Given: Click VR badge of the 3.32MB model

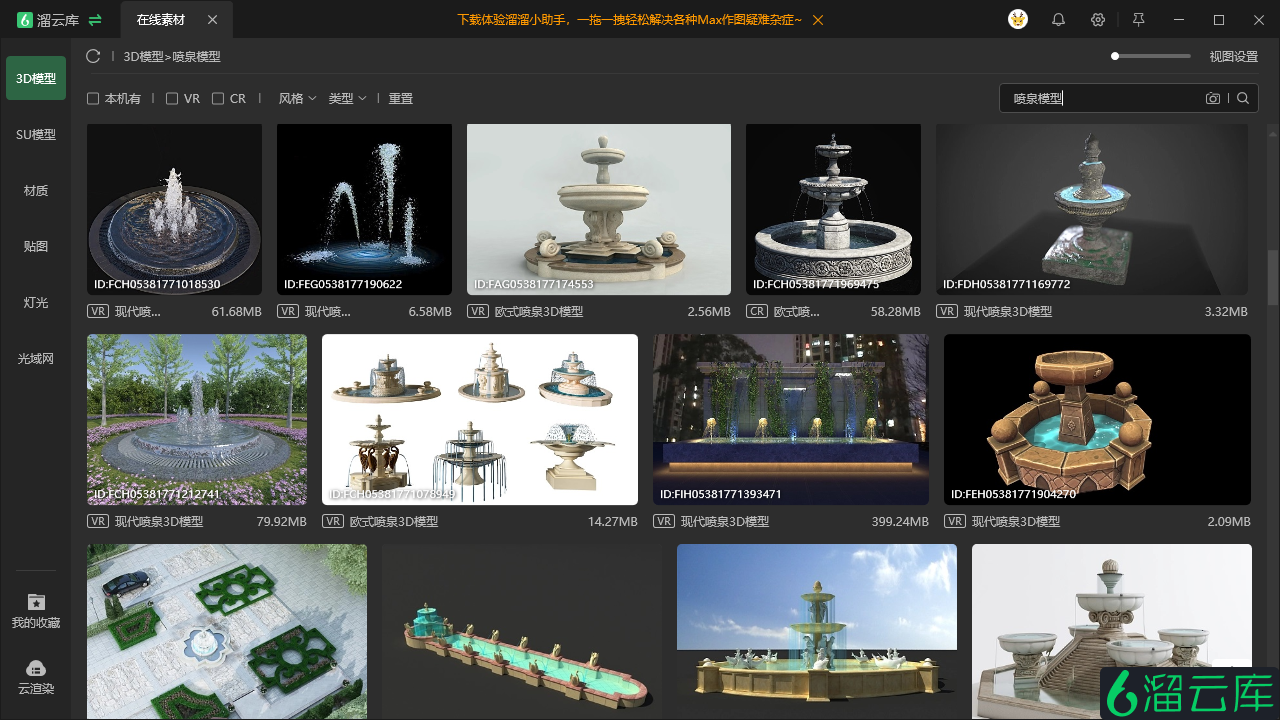Looking at the screenshot, I should (947, 311).
